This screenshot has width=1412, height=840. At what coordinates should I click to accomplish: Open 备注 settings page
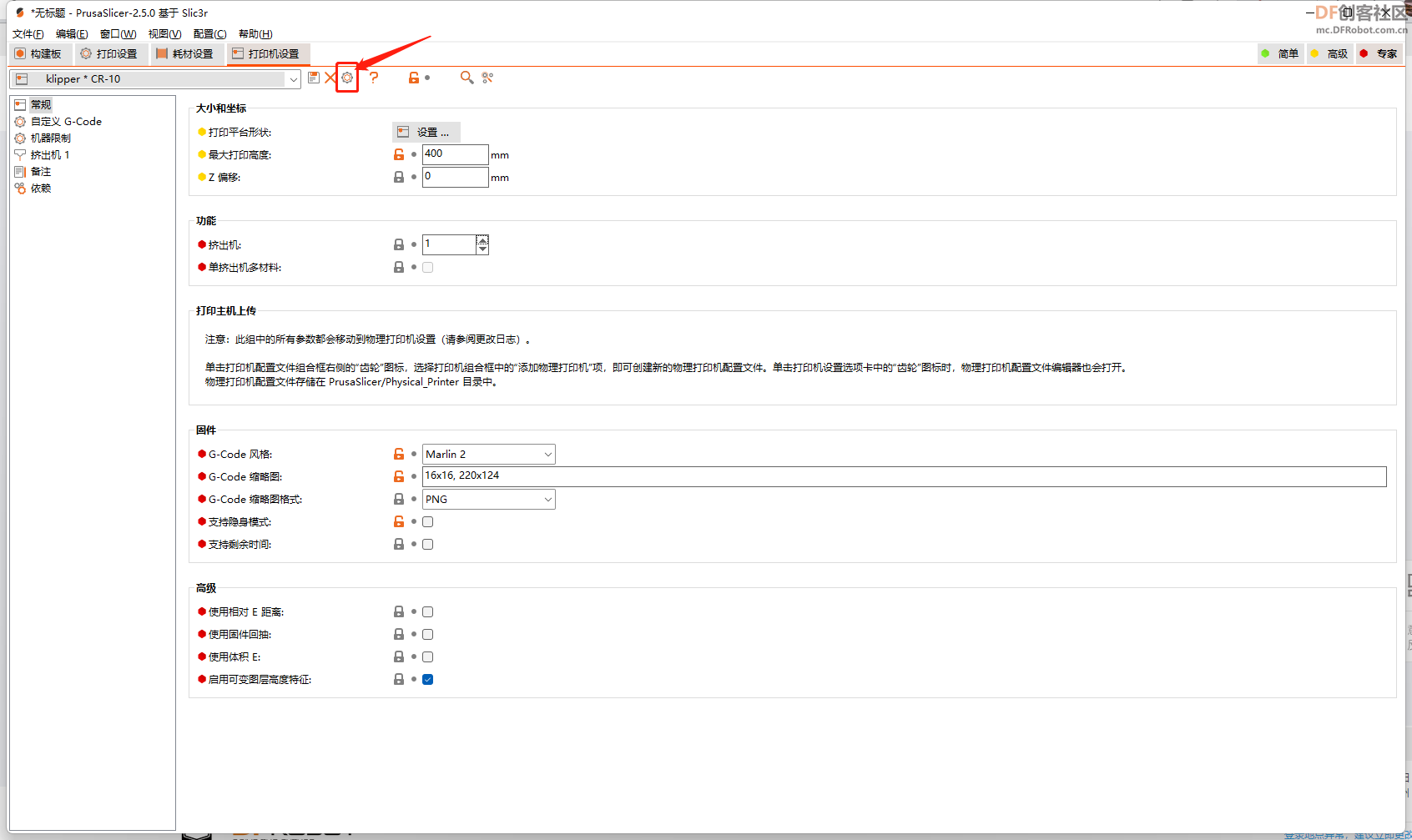(41, 171)
